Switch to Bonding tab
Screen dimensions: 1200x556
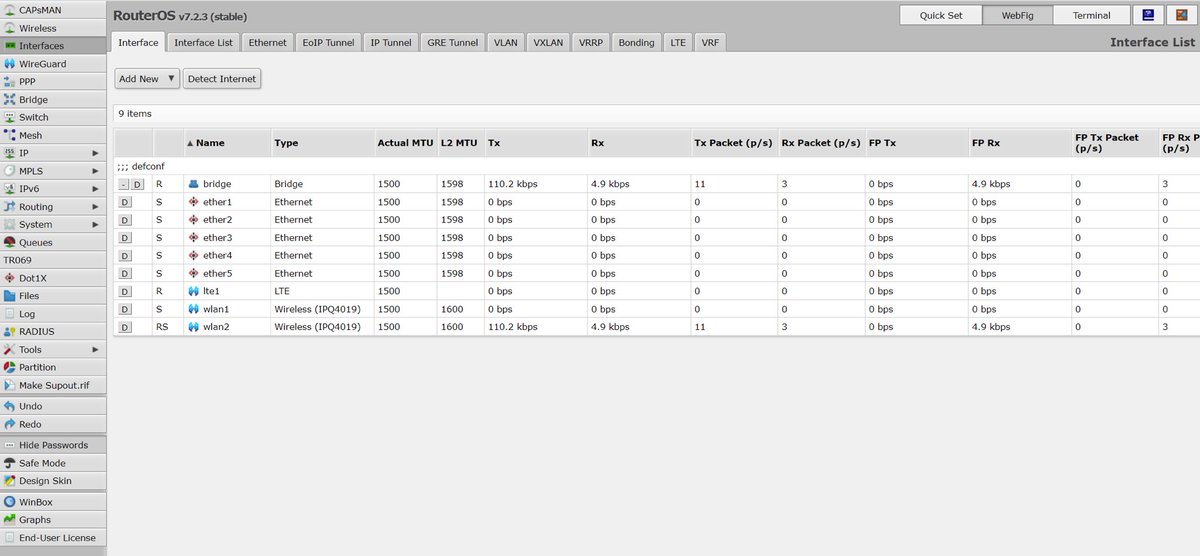(636, 43)
